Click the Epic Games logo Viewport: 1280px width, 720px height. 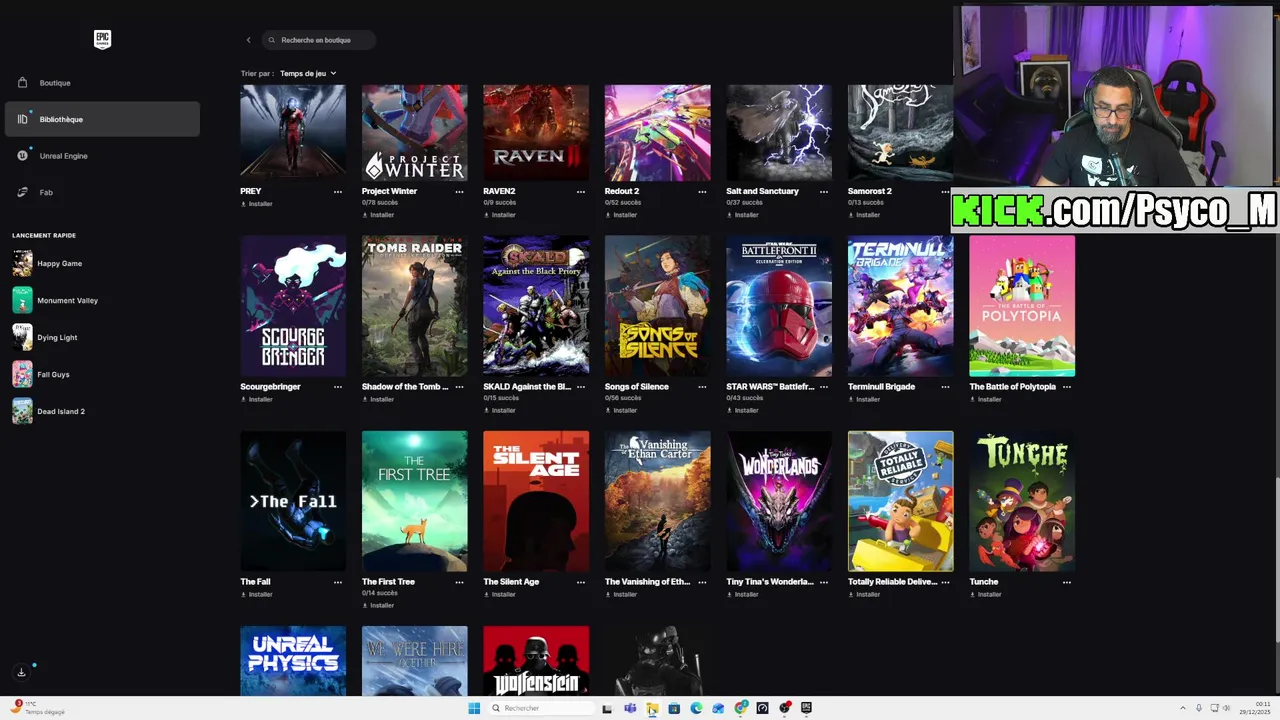[x=102, y=39]
